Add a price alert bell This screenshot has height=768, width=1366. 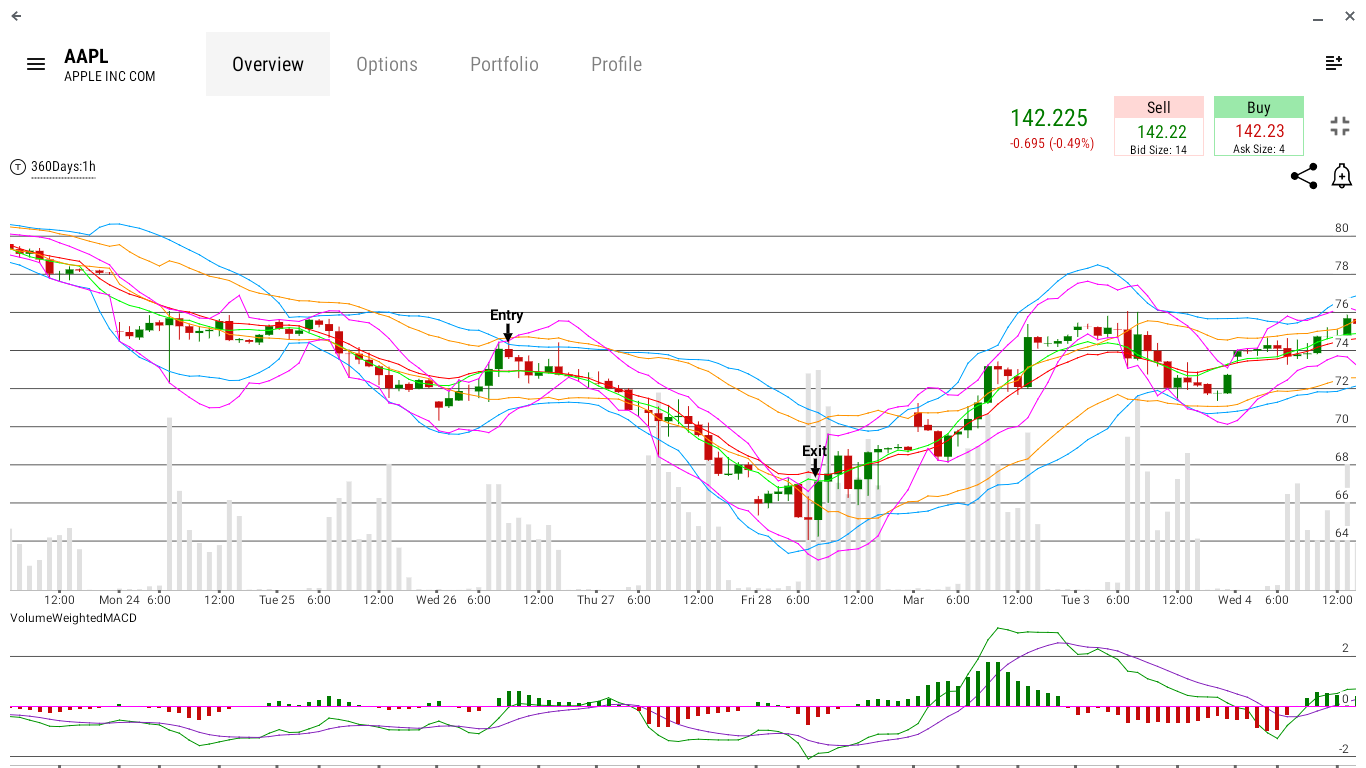[x=1342, y=177]
